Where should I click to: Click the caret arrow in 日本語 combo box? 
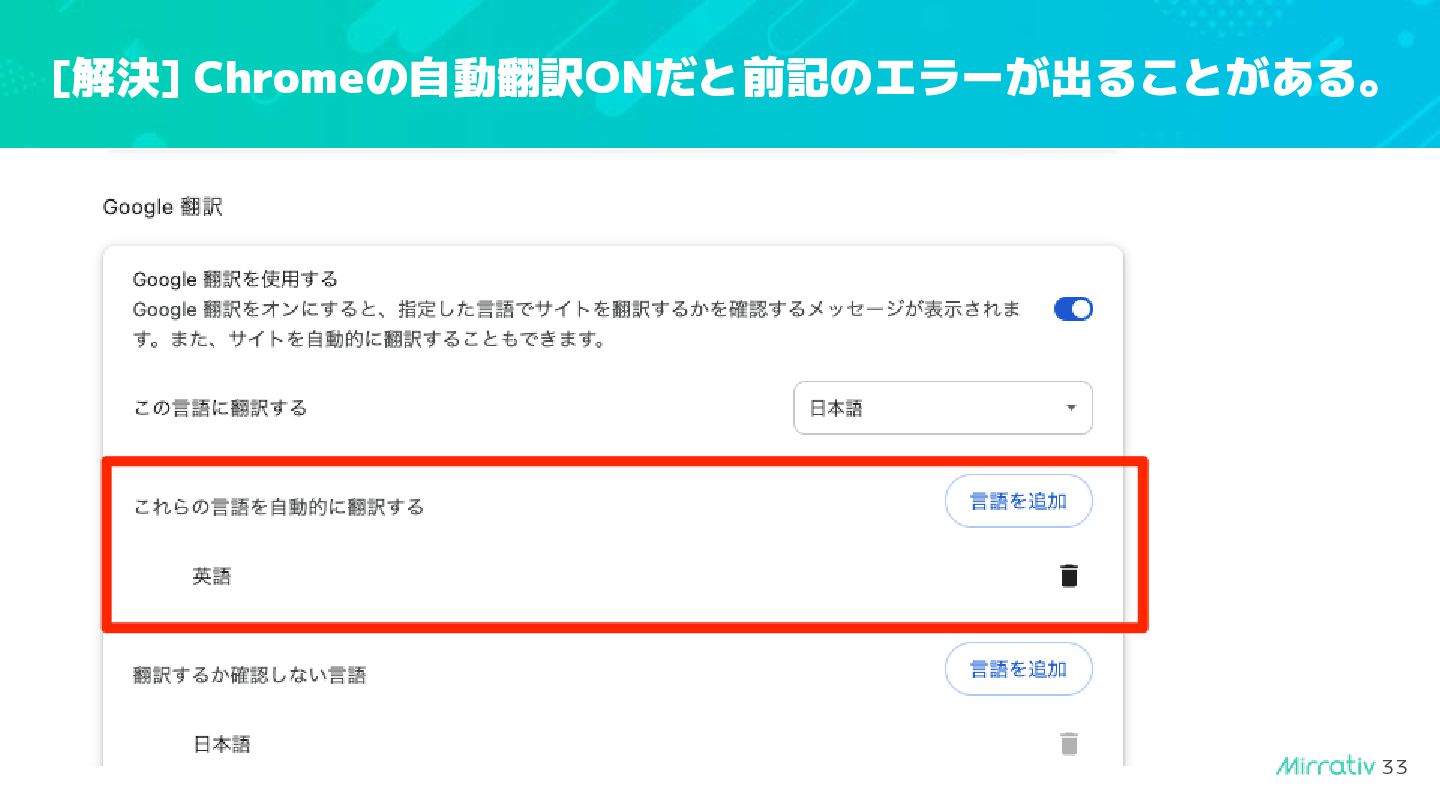click(1071, 408)
